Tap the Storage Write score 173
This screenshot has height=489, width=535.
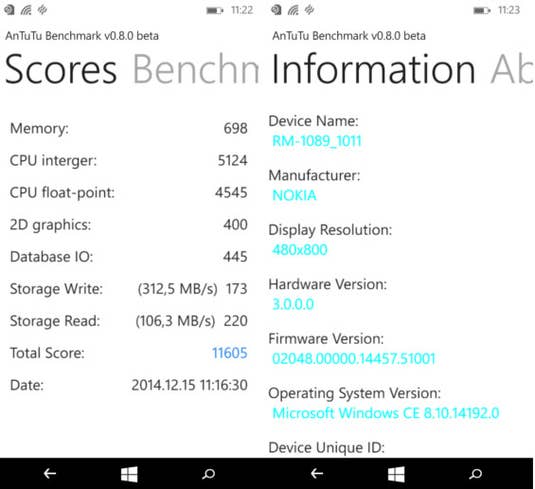(x=236, y=289)
